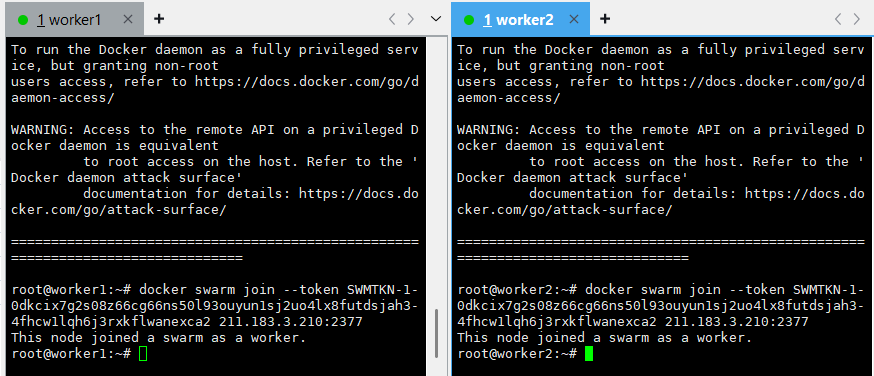Close the worker2 tab
The height and width of the screenshot is (376, 874).
point(574,19)
